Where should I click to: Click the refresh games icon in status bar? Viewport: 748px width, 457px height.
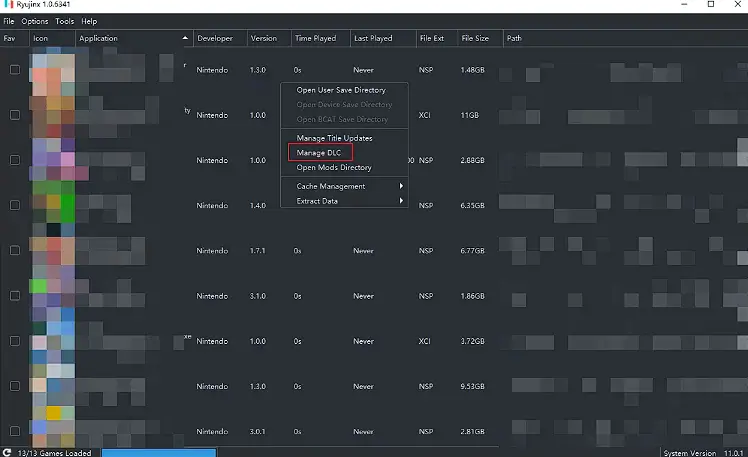point(8,452)
